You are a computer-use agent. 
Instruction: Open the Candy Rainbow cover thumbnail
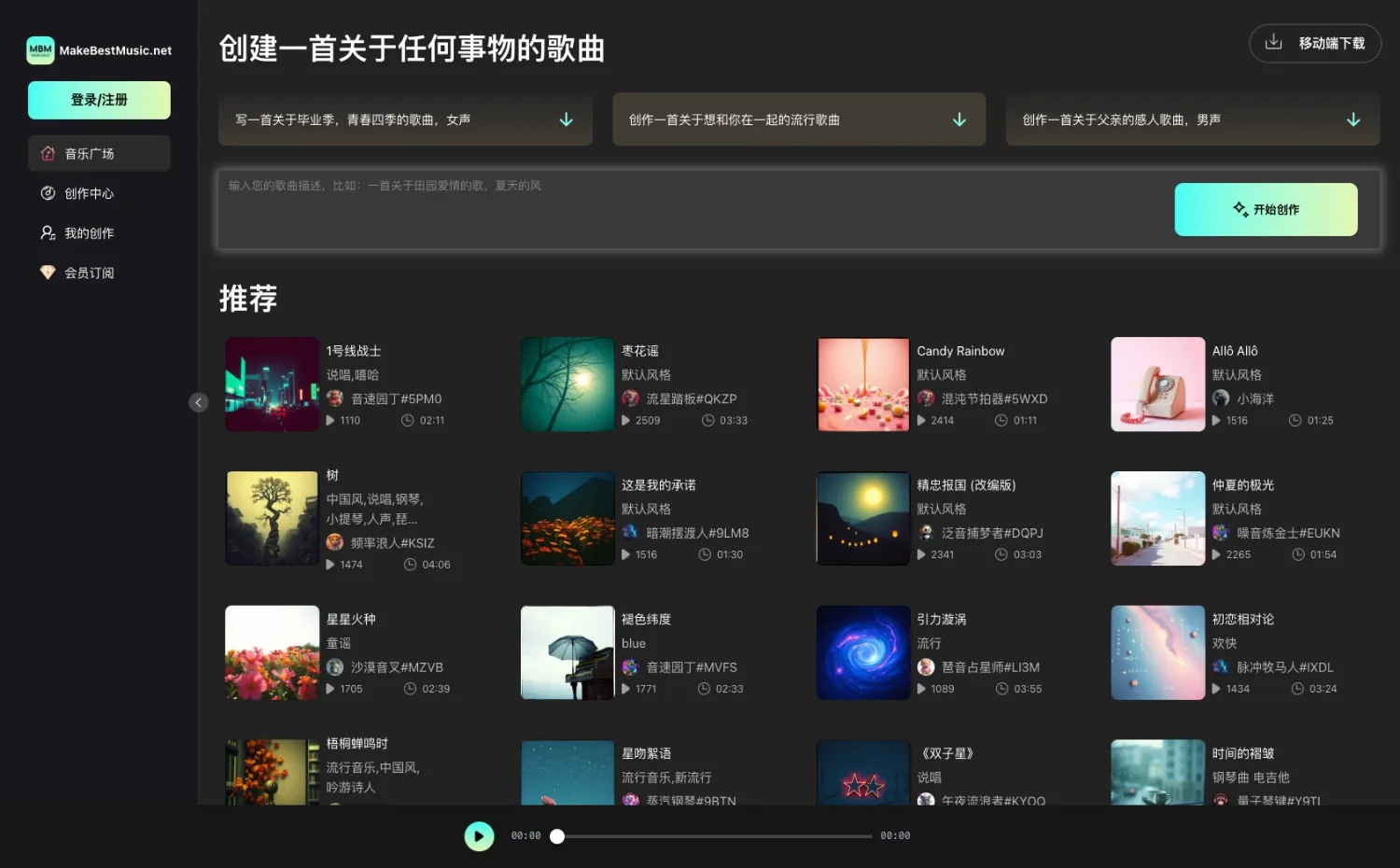862,384
